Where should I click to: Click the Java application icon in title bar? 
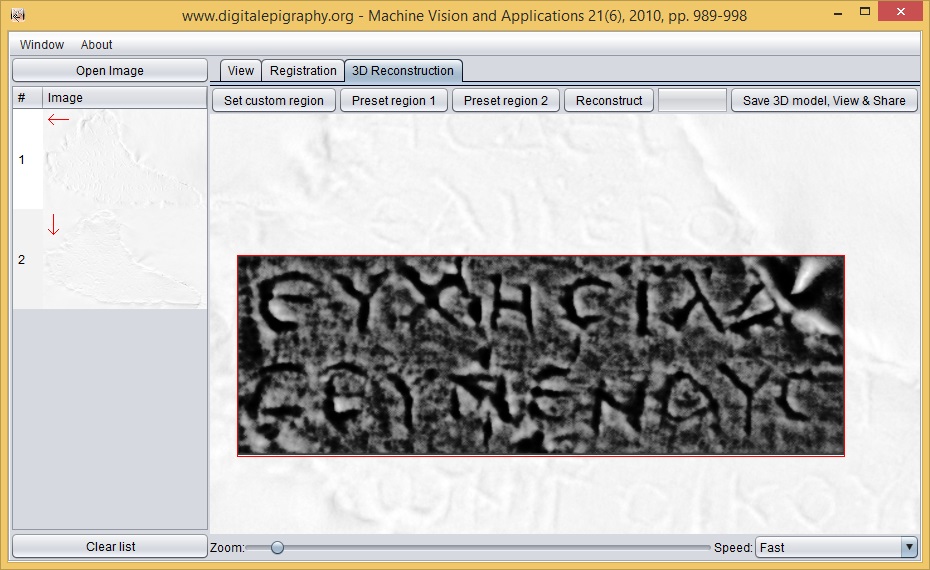tap(17, 15)
